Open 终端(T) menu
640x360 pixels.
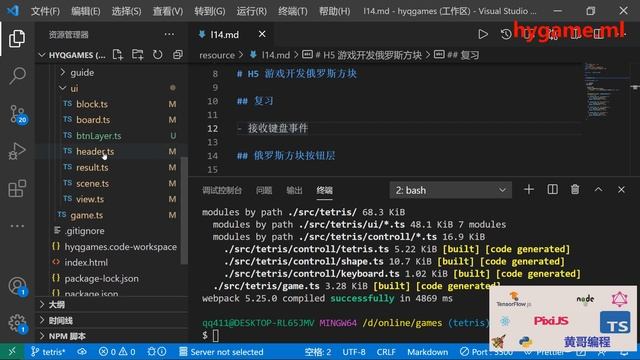coord(293,11)
